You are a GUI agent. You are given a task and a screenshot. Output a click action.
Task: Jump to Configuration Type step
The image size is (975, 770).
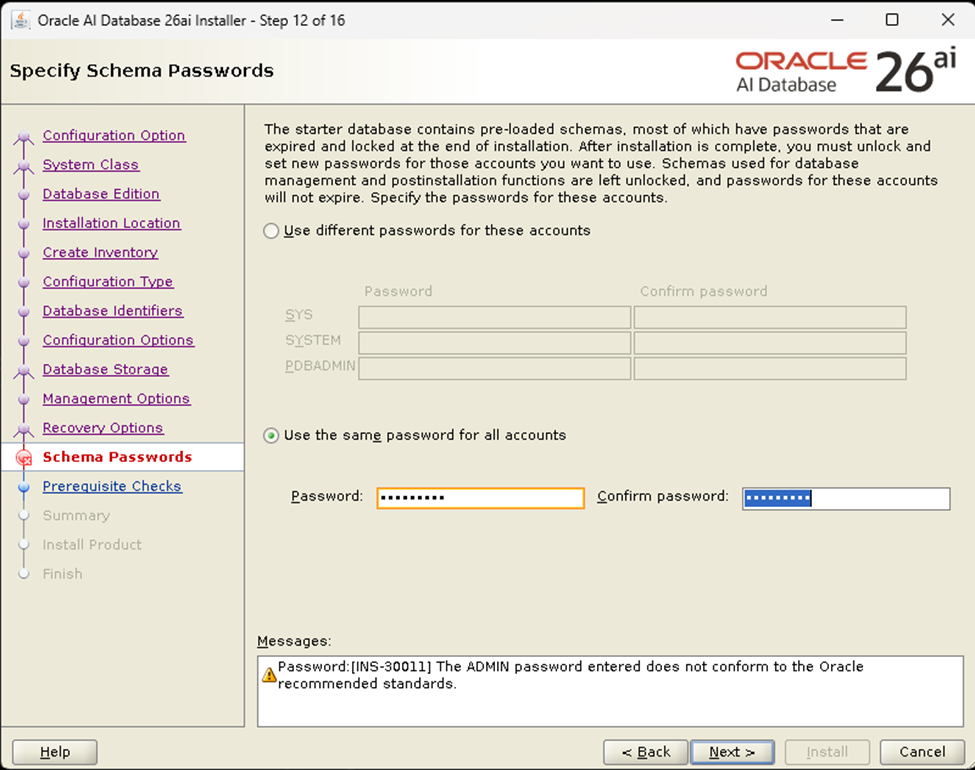108,281
